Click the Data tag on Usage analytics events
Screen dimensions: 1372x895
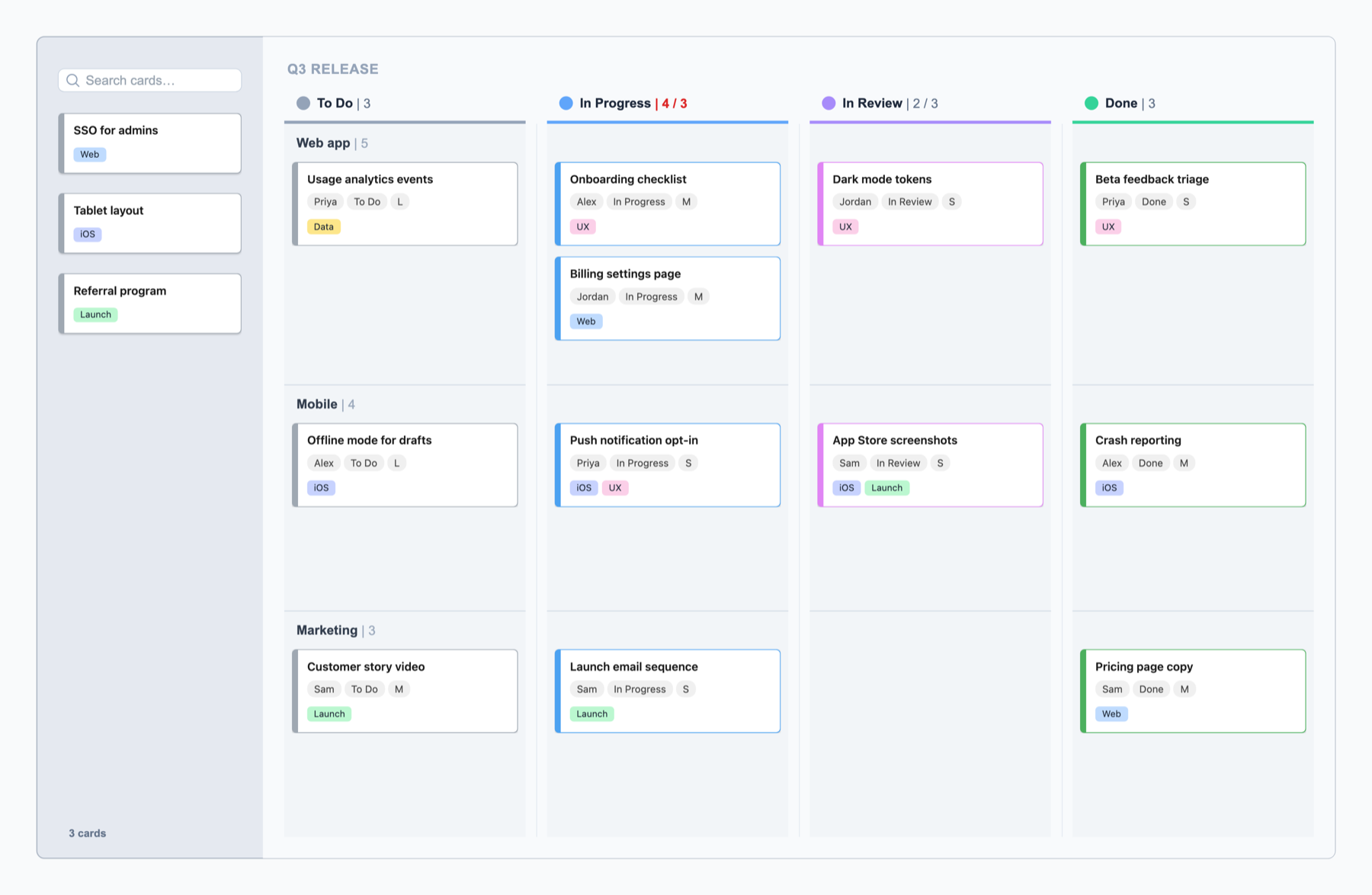pos(324,226)
